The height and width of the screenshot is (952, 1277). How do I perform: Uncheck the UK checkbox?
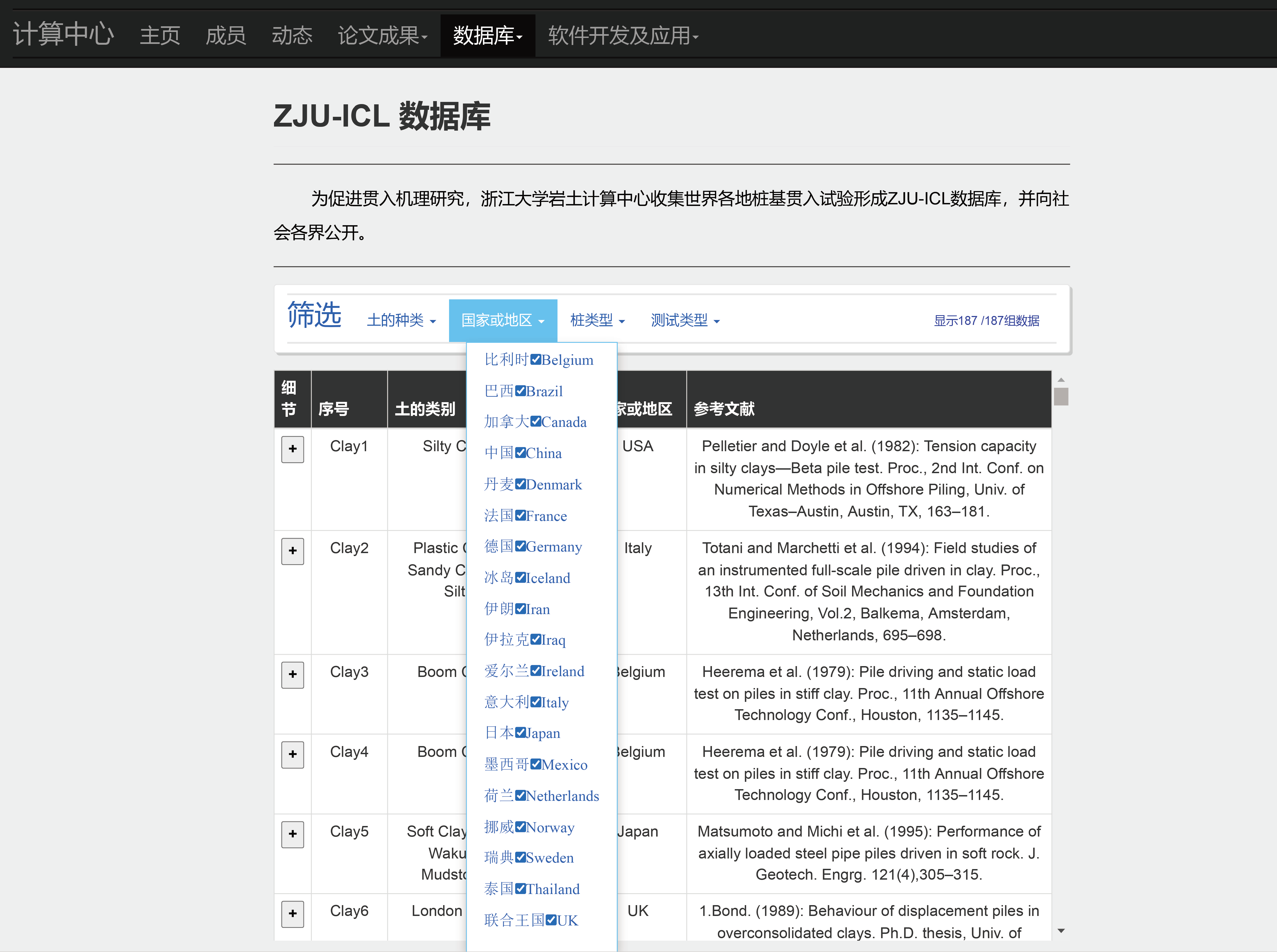(x=552, y=920)
